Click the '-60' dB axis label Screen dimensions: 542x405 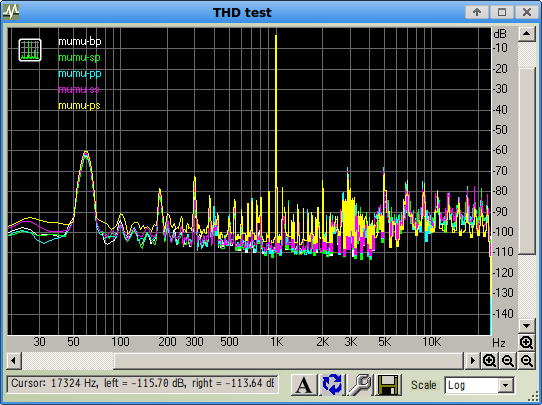pyautogui.click(x=500, y=150)
